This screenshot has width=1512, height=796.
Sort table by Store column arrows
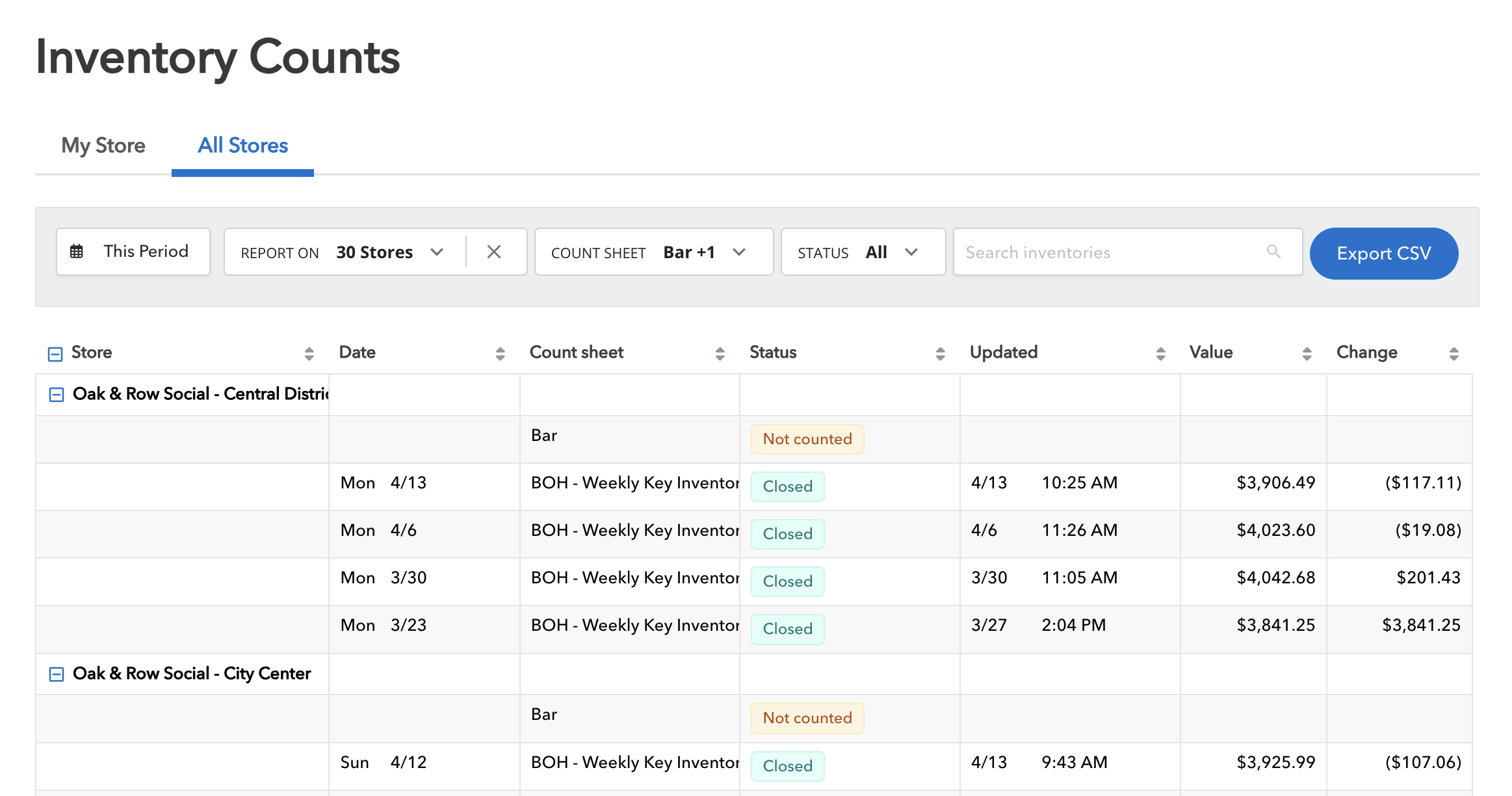[x=309, y=353]
